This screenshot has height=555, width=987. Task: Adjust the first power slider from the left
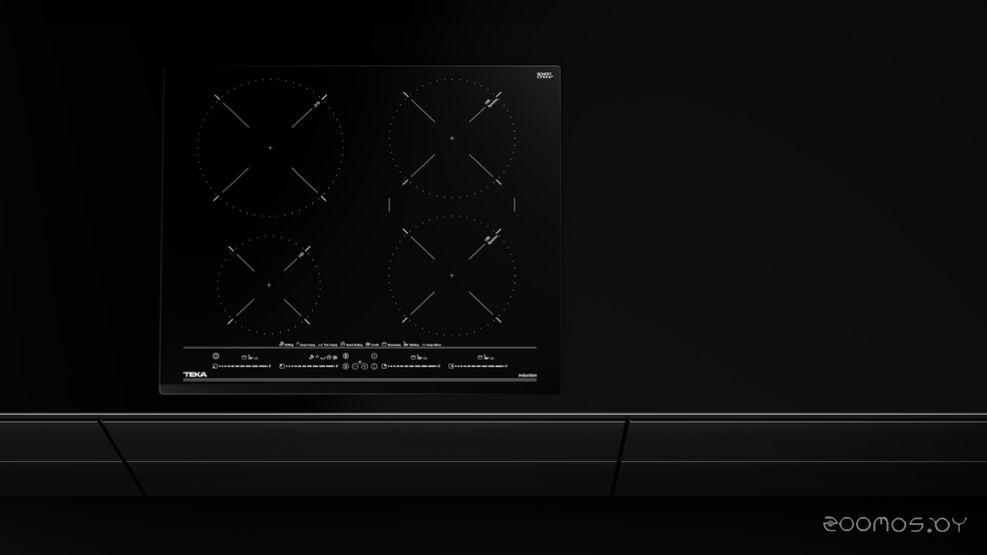(x=245, y=366)
